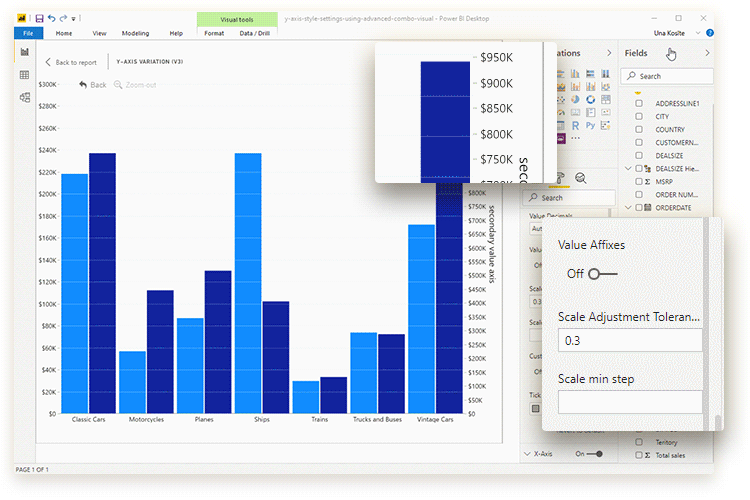
Task: Click the Redo arrow in quick access toolbar
Action: 63,19
